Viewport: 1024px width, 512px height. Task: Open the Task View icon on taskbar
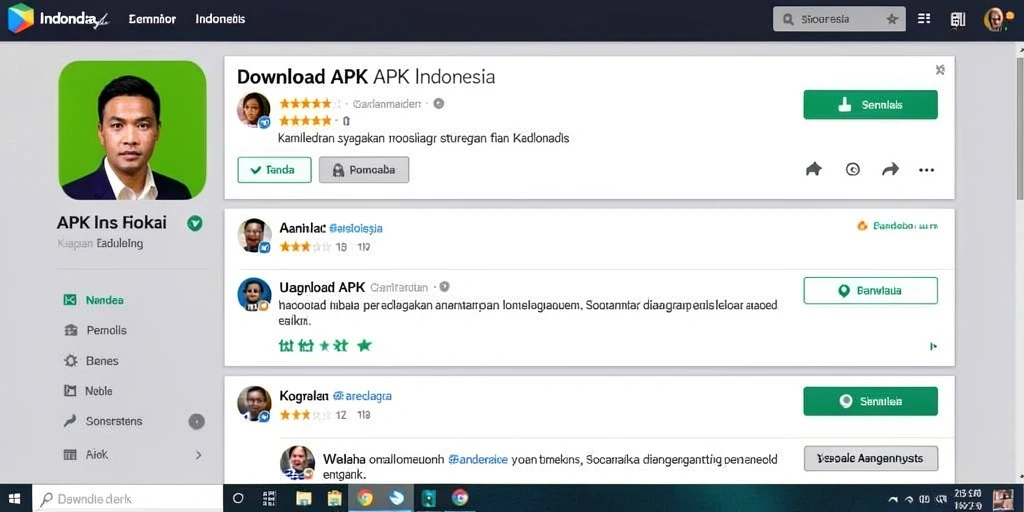pos(269,498)
